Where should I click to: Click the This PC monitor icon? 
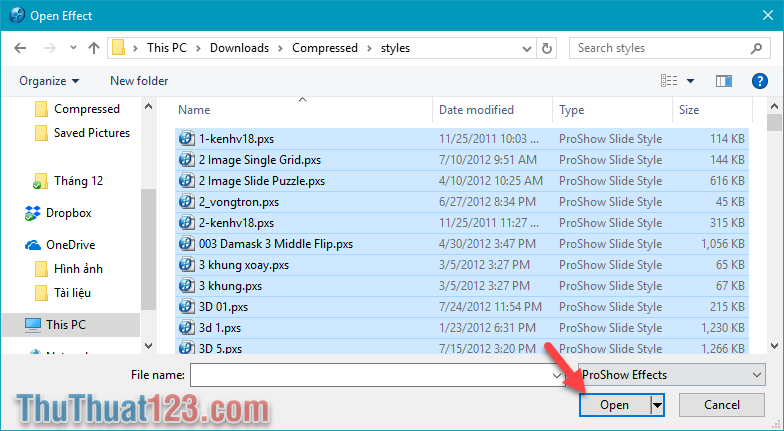[x=33, y=325]
